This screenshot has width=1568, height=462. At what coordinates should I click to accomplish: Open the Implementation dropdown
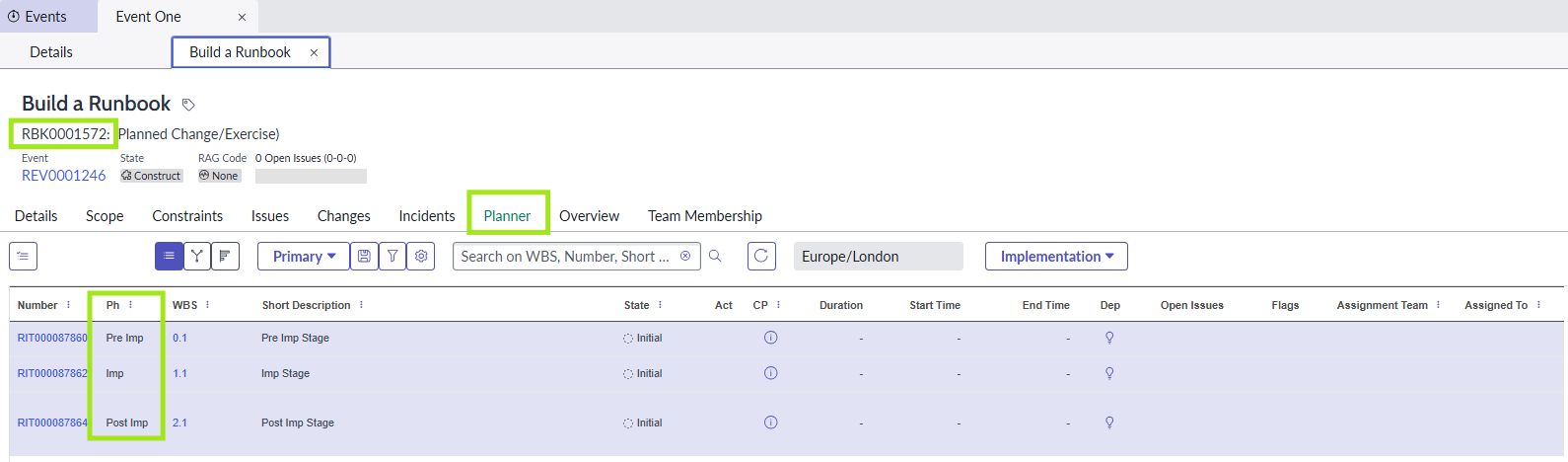(1056, 257)
